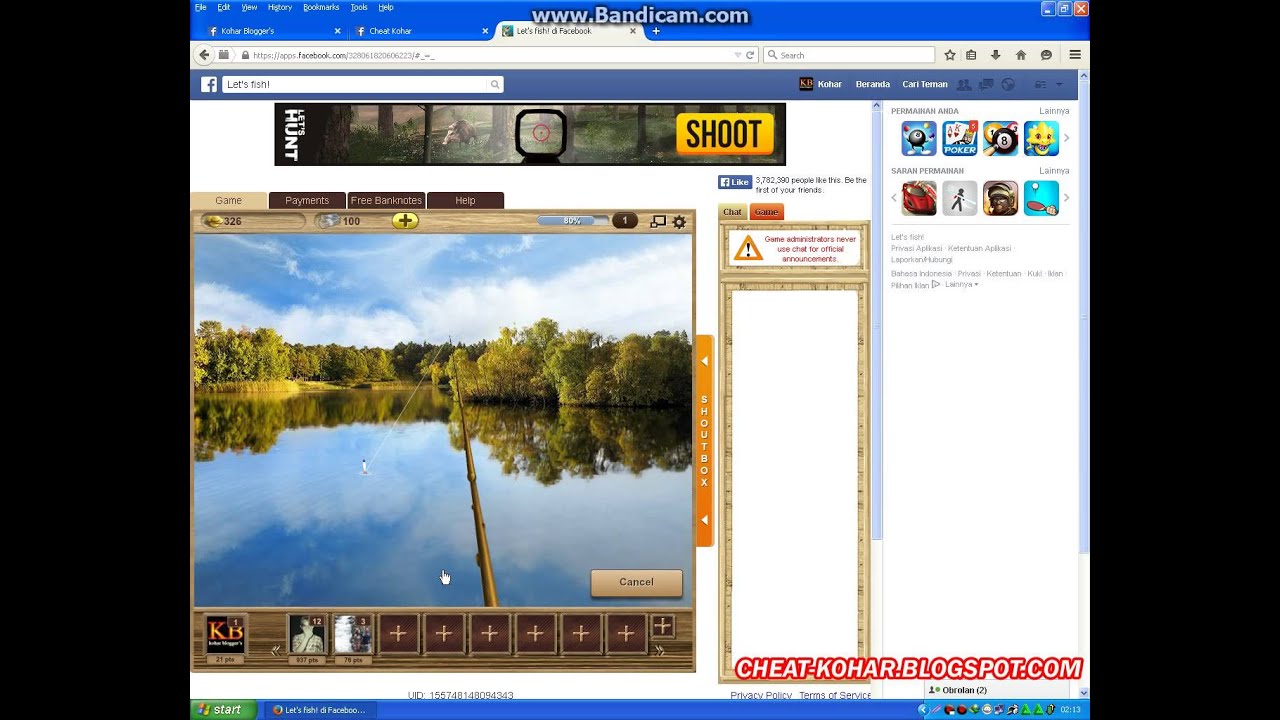Click the Cancel button
Viewport: 1280px width, 720px height.
point(636,582)
